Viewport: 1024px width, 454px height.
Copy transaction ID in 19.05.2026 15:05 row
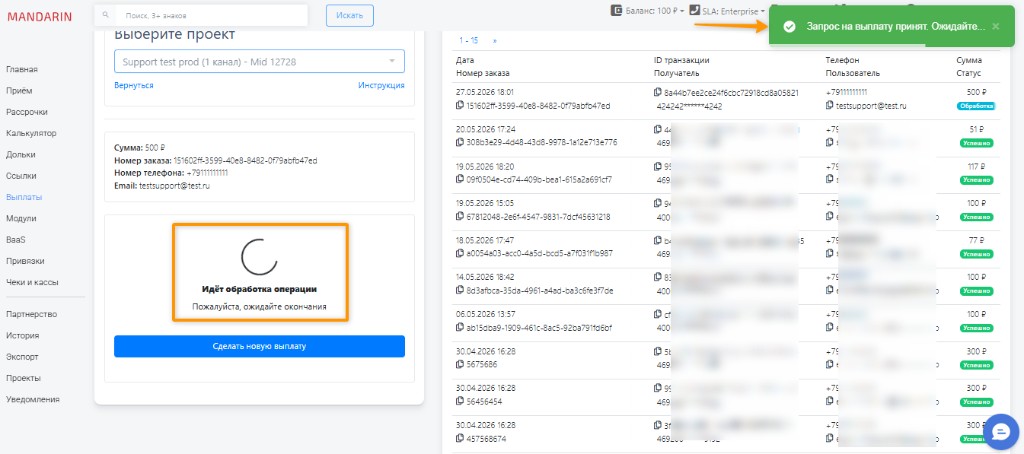658,203
